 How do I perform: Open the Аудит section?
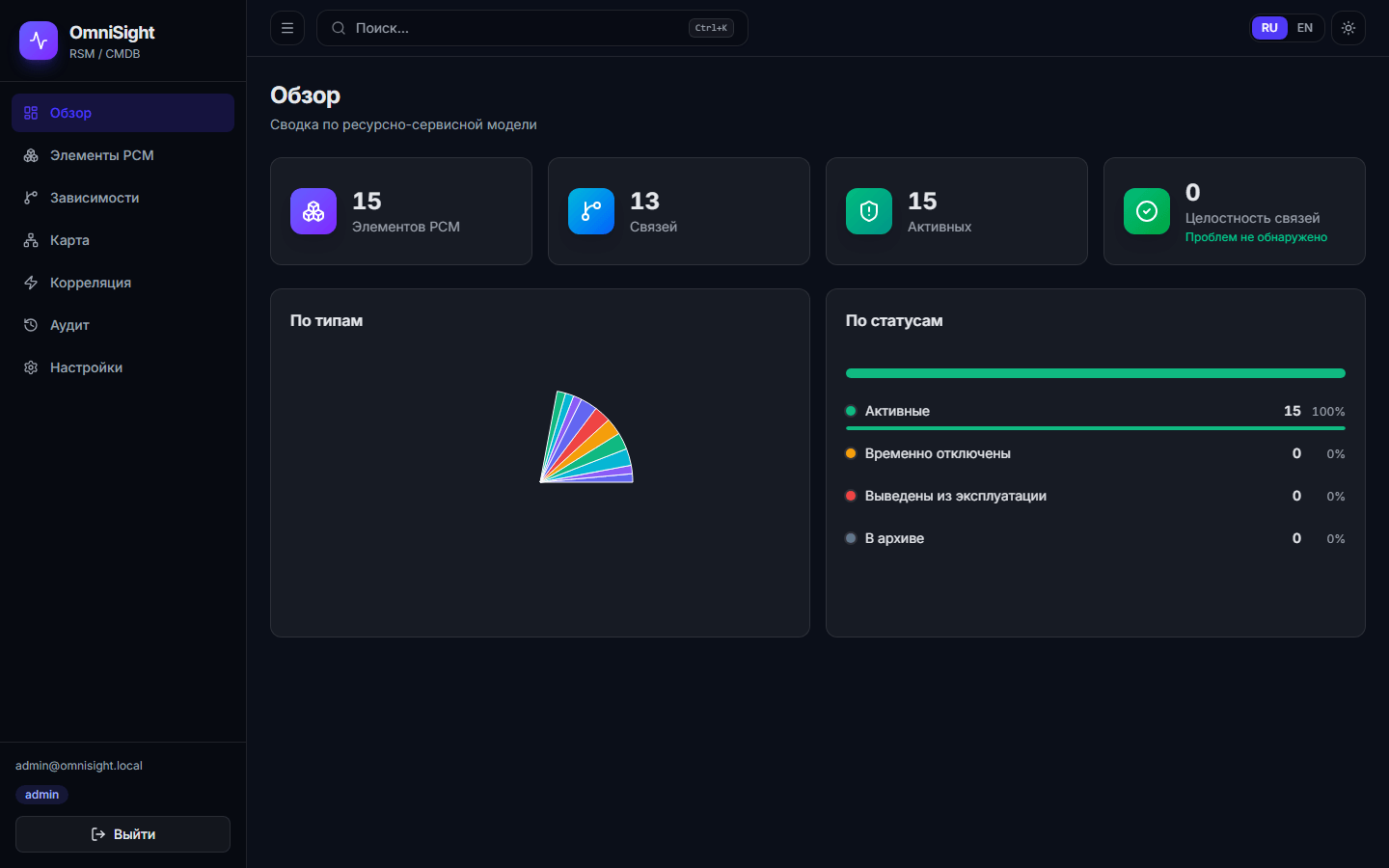(x=123, y=325)
